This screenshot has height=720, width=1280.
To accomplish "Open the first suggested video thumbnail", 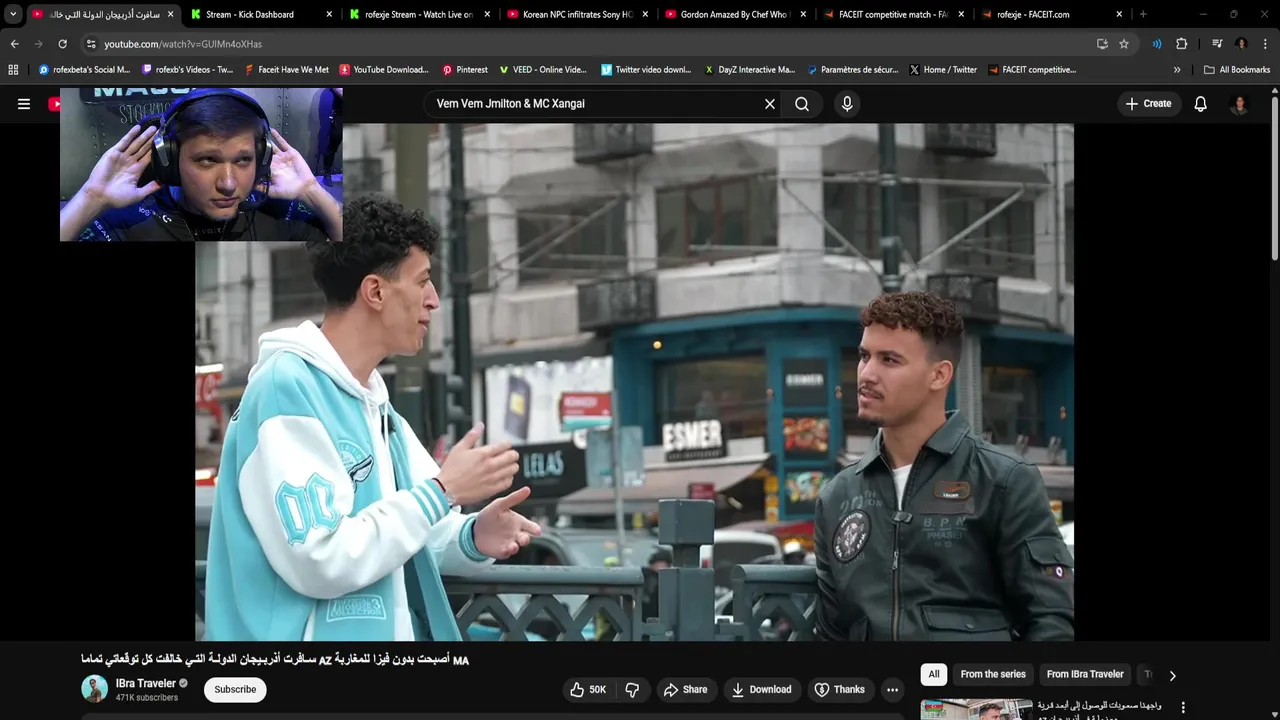I will point(976,709).
